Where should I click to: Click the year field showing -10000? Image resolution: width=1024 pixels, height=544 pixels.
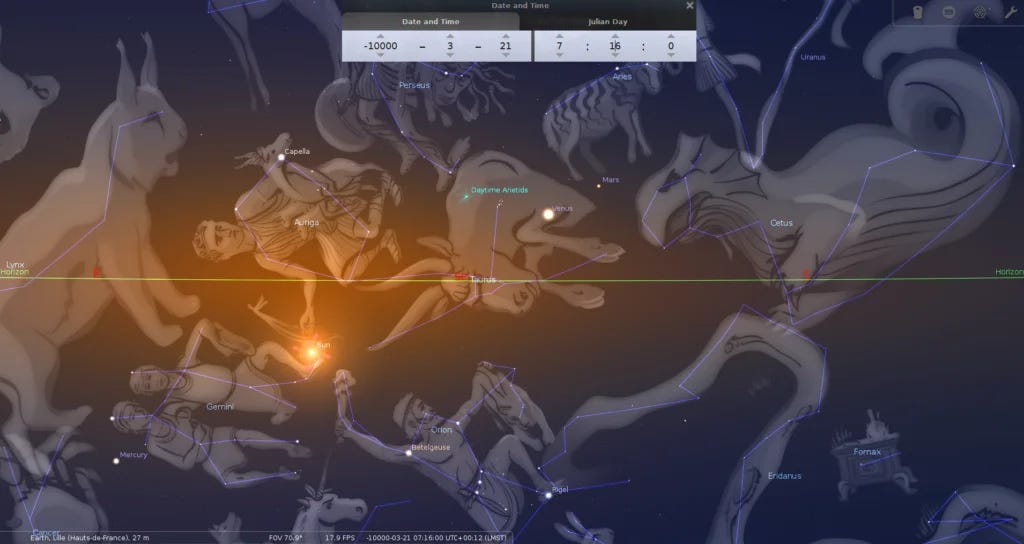(381, 46)
